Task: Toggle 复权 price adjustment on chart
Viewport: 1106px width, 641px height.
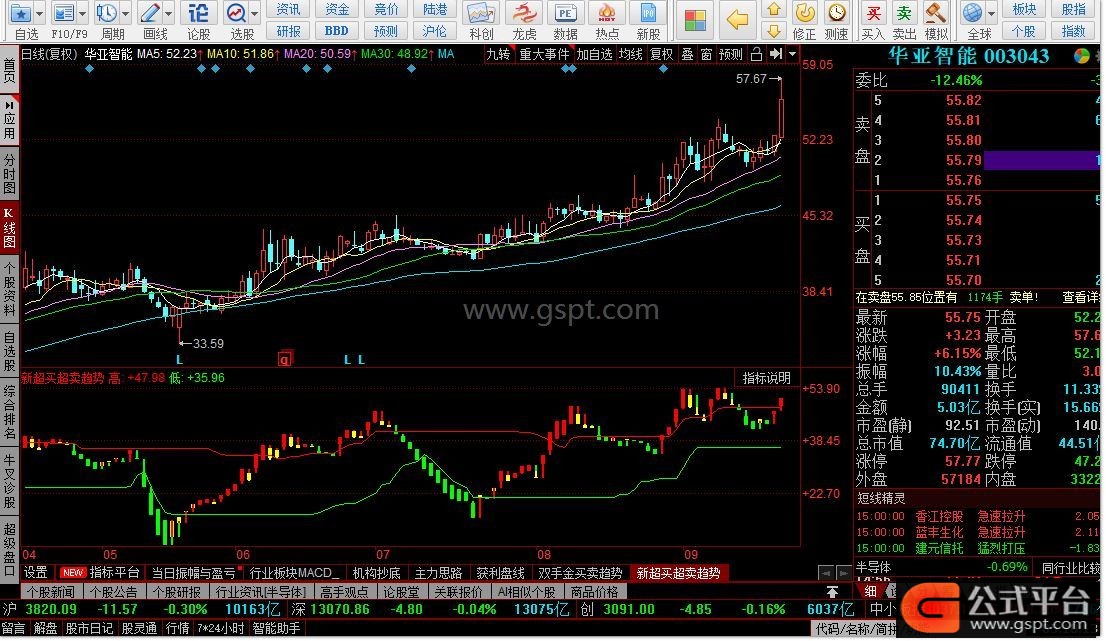Action: click(x=661, y=54)
